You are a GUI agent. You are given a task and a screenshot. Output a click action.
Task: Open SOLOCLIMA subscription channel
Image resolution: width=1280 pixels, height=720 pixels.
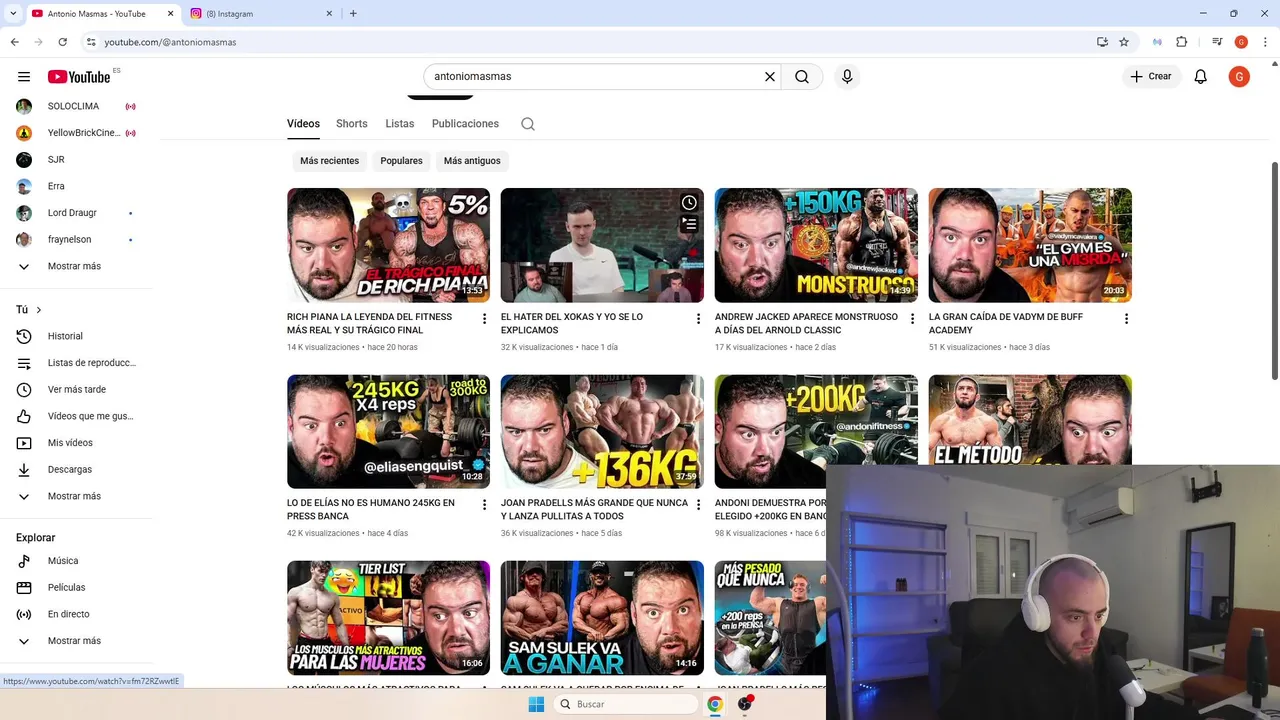point(76,106)
